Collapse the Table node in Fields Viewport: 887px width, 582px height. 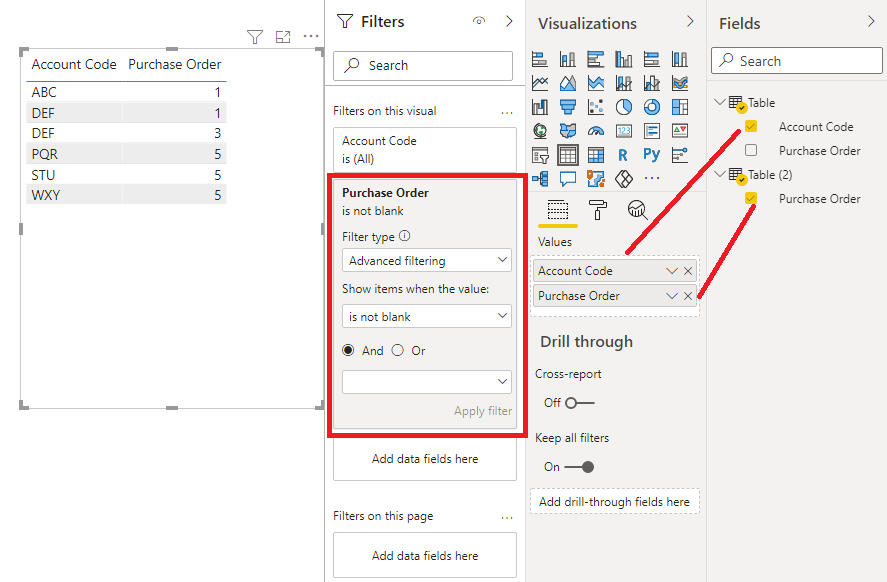tap(720, 102)
